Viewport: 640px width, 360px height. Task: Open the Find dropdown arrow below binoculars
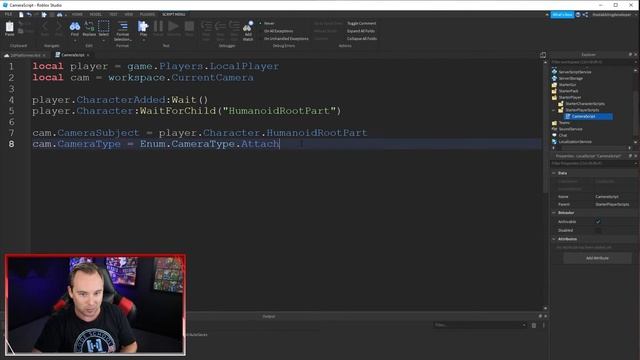75,40
